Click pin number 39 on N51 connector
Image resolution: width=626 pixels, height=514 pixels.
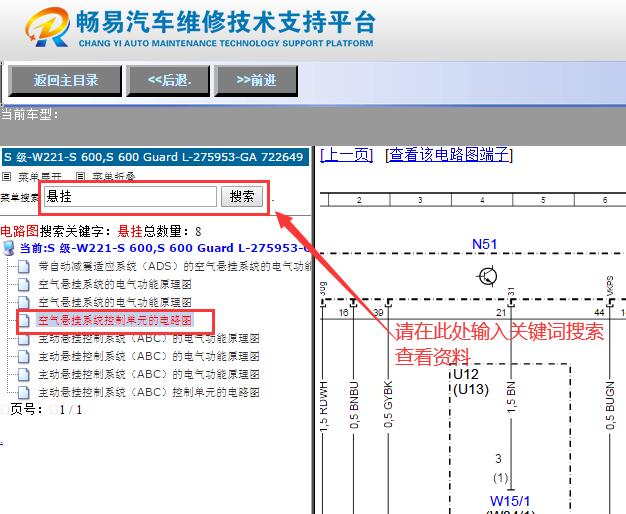click(378, 312)
